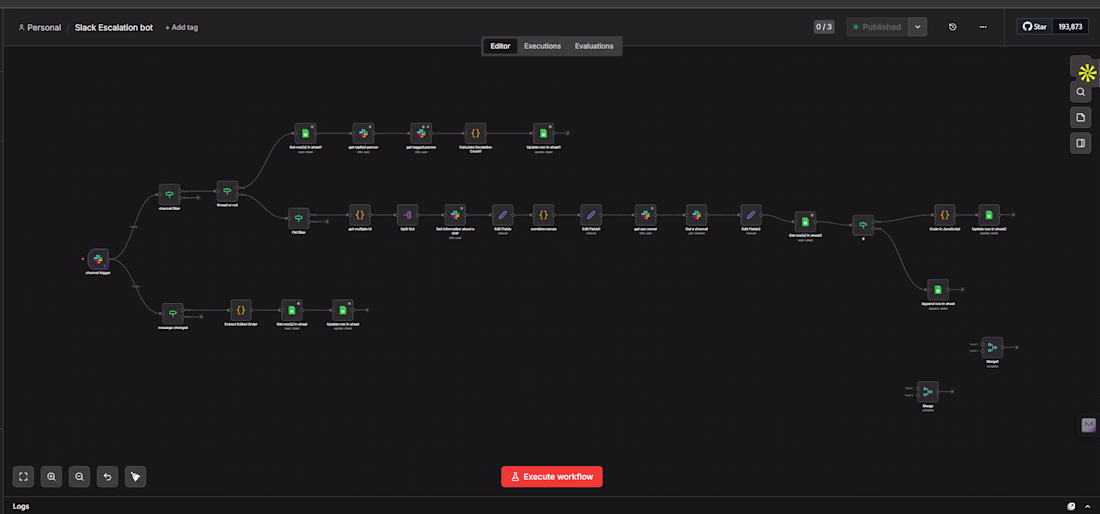Open the Edit Fields node
Image resolution: width=1100 pixels, height=514 pixels.
502,215
